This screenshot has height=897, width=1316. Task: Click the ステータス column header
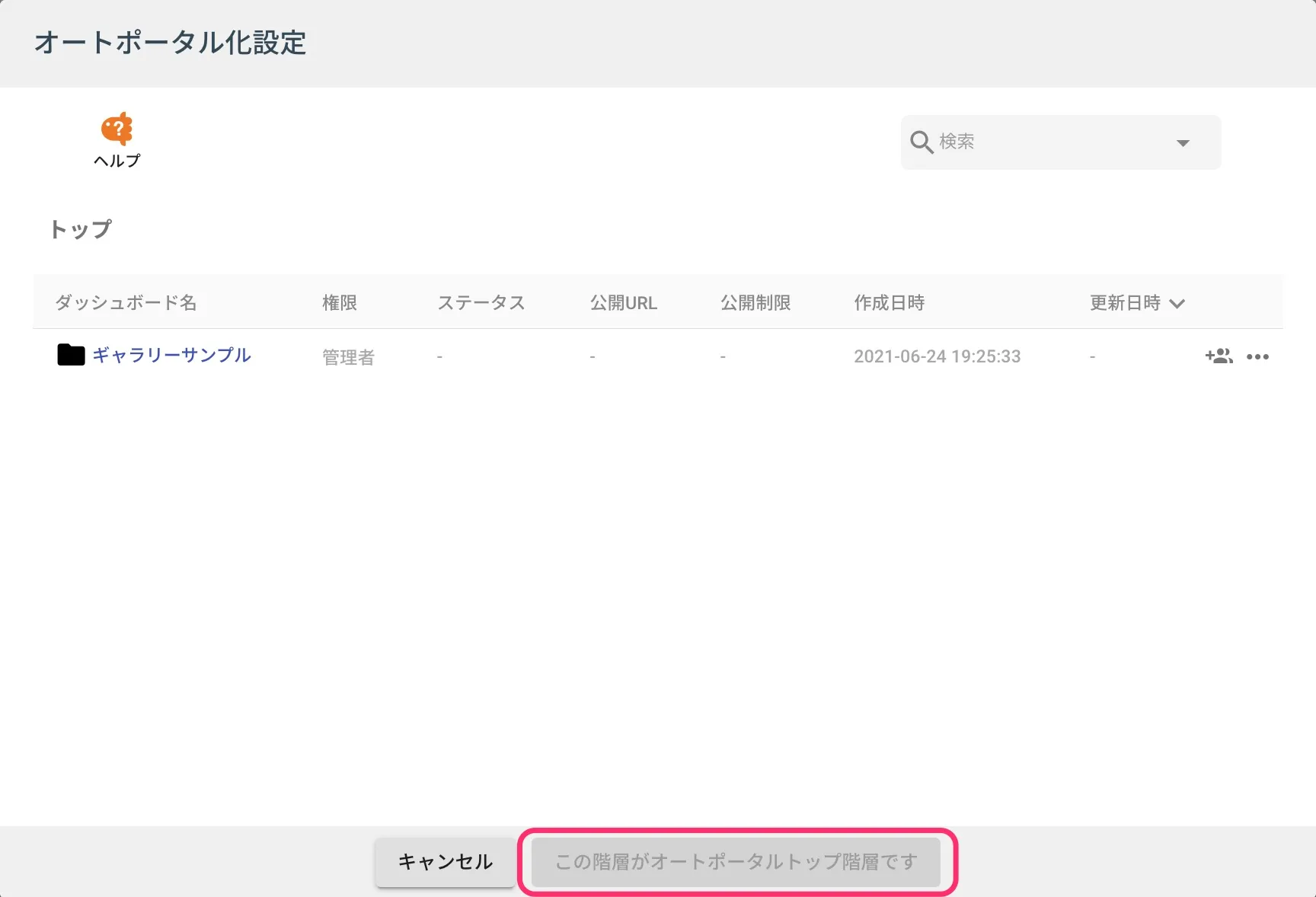point(481,303)
